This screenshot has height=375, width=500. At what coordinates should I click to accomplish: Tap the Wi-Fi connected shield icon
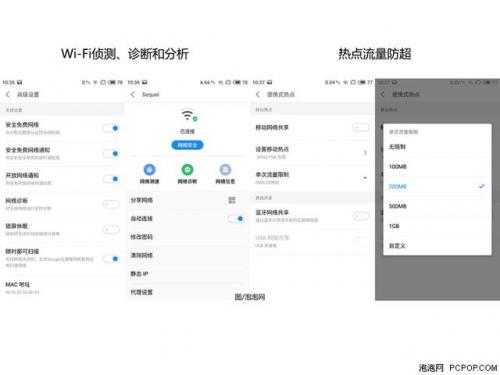click(x=189, y=115)
